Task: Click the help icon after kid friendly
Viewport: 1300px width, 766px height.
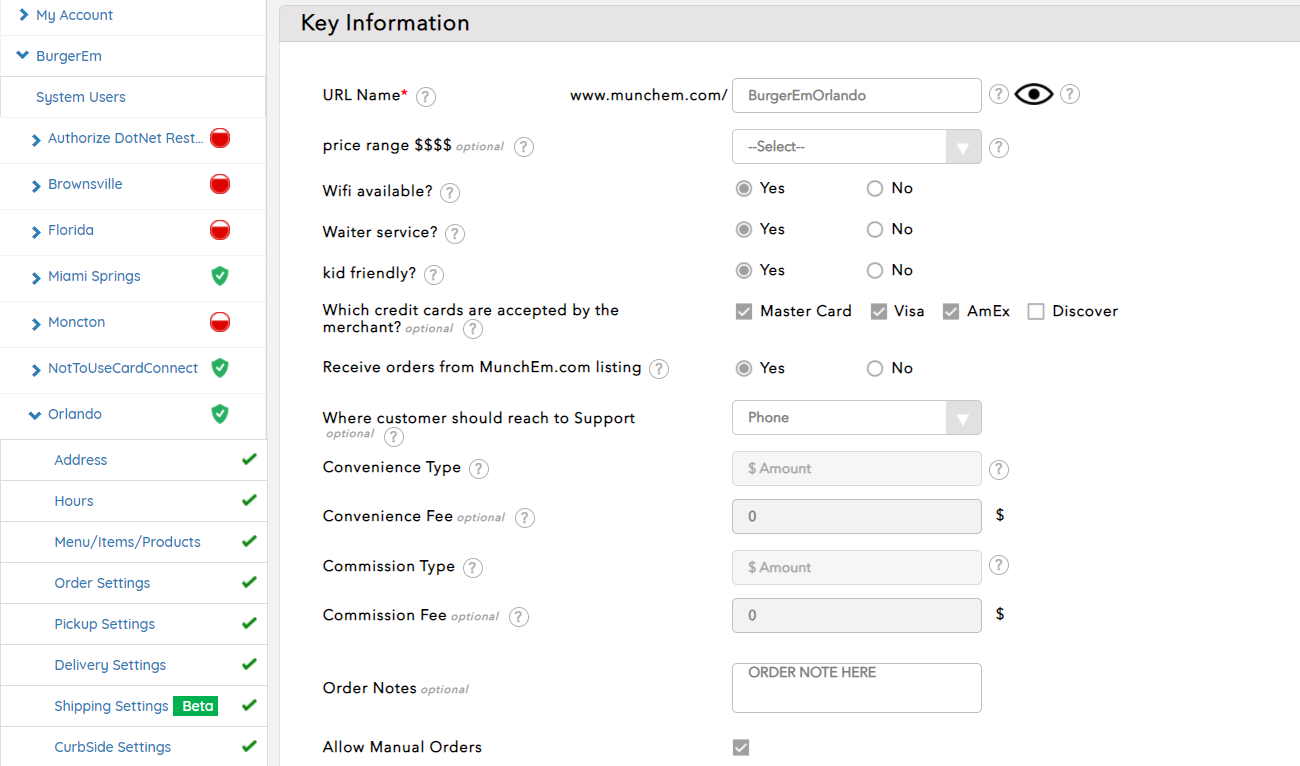Action: [434, 275]
